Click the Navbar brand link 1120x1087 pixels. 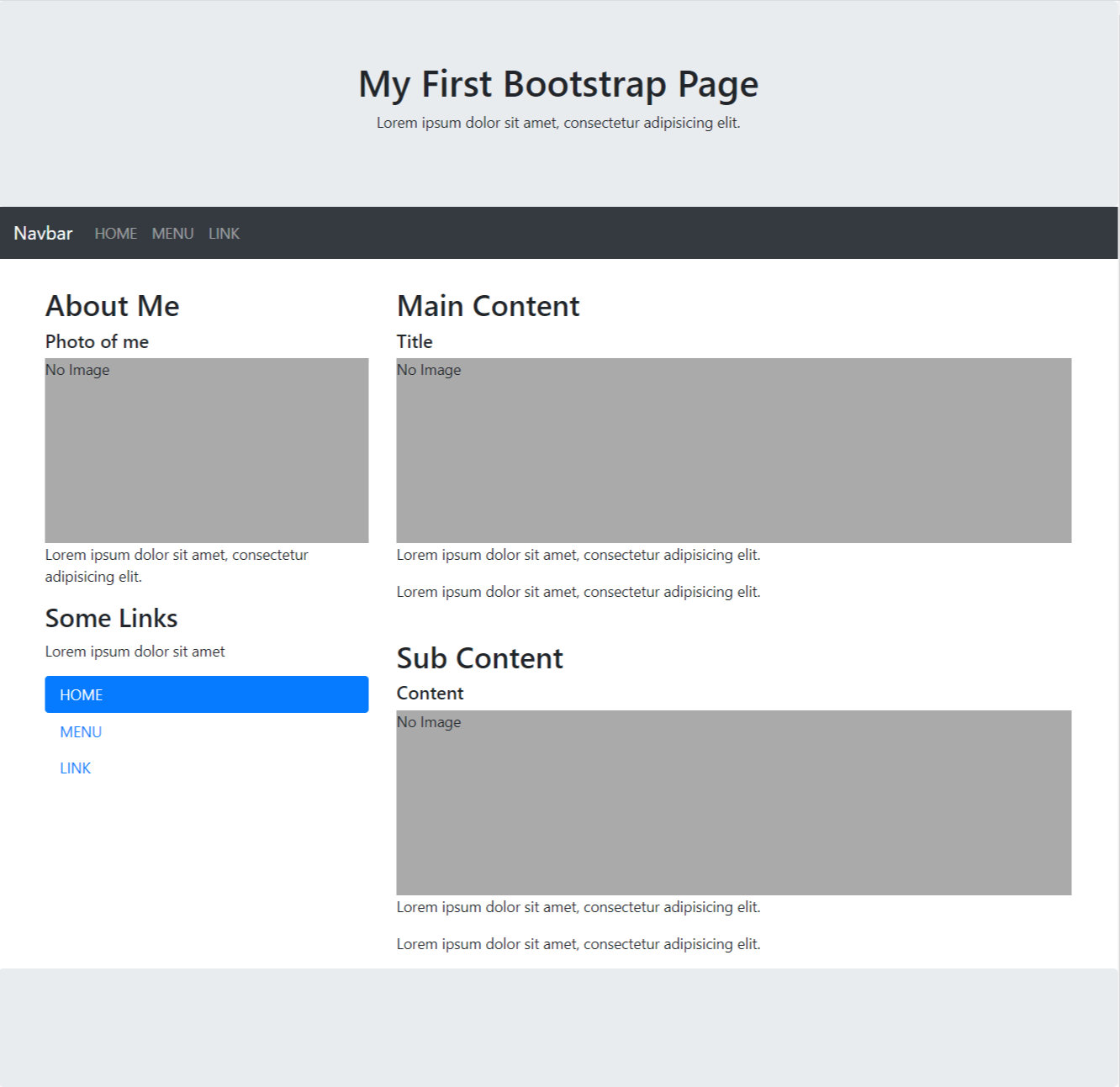43,233
